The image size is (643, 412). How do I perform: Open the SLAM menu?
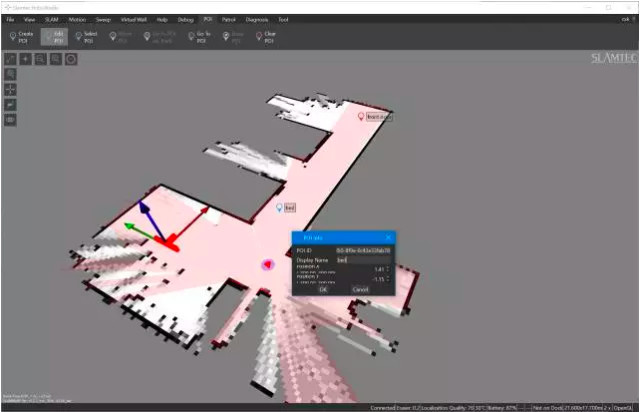point(52,19)
